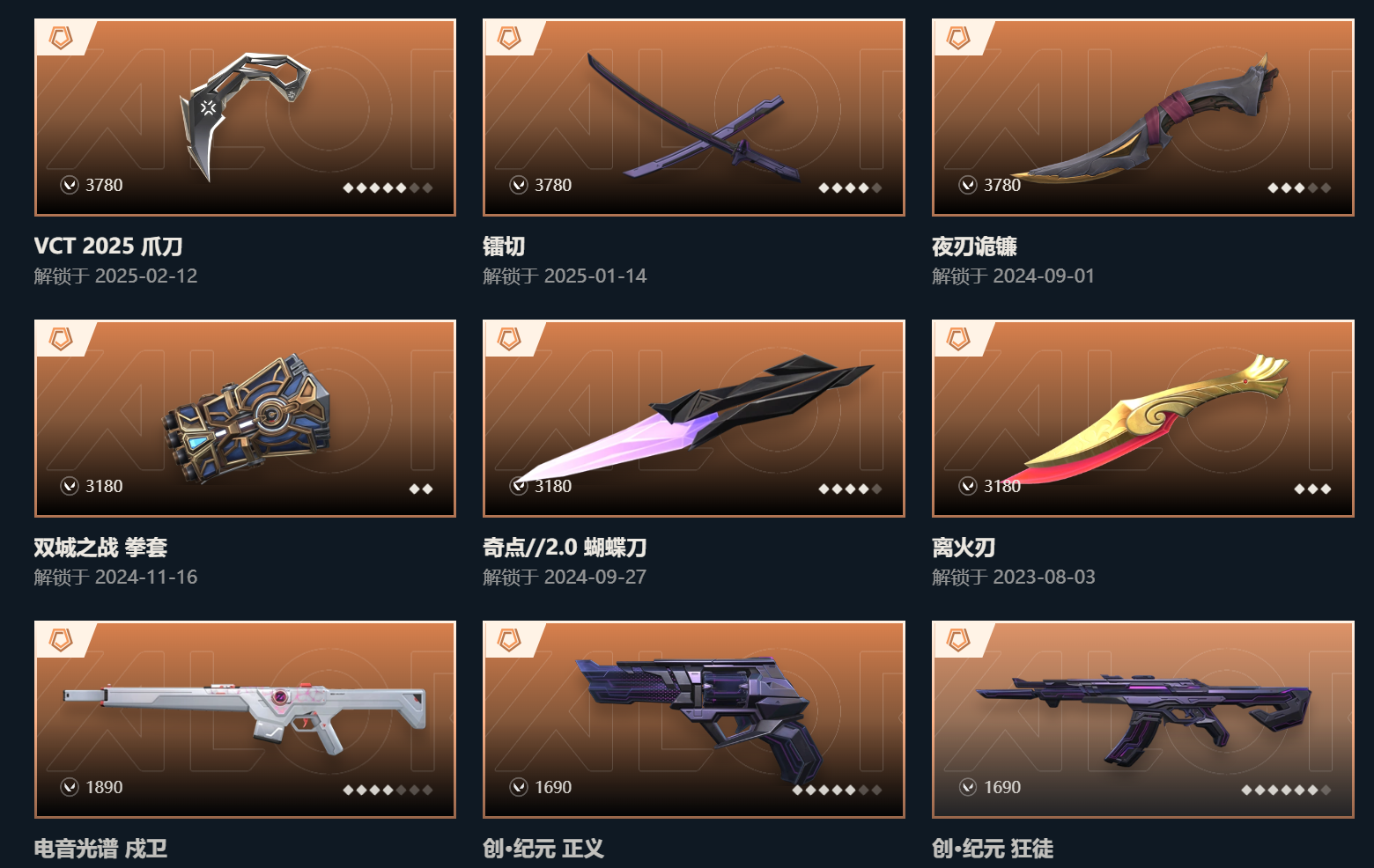Click the 双城之战 拳套 title text
The height and width of the screenshot is (868, 1374).
click(x=100, y=548)
